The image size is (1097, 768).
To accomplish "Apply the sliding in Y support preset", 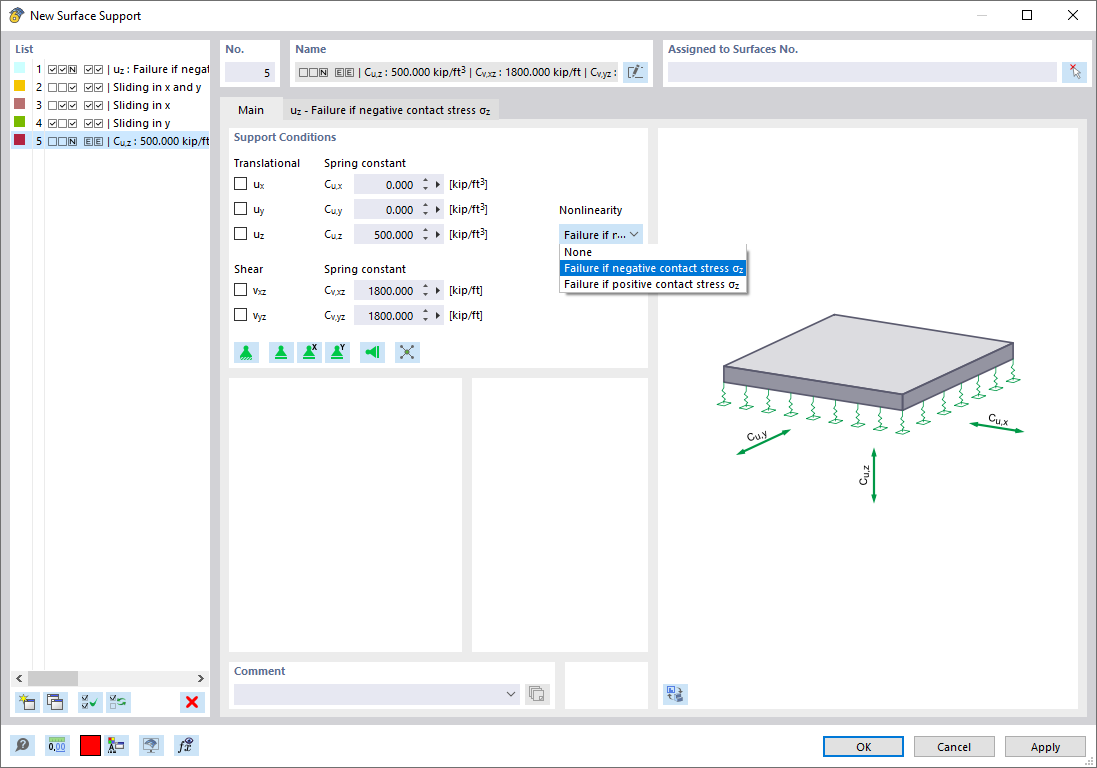I will (x=337, y=352).
